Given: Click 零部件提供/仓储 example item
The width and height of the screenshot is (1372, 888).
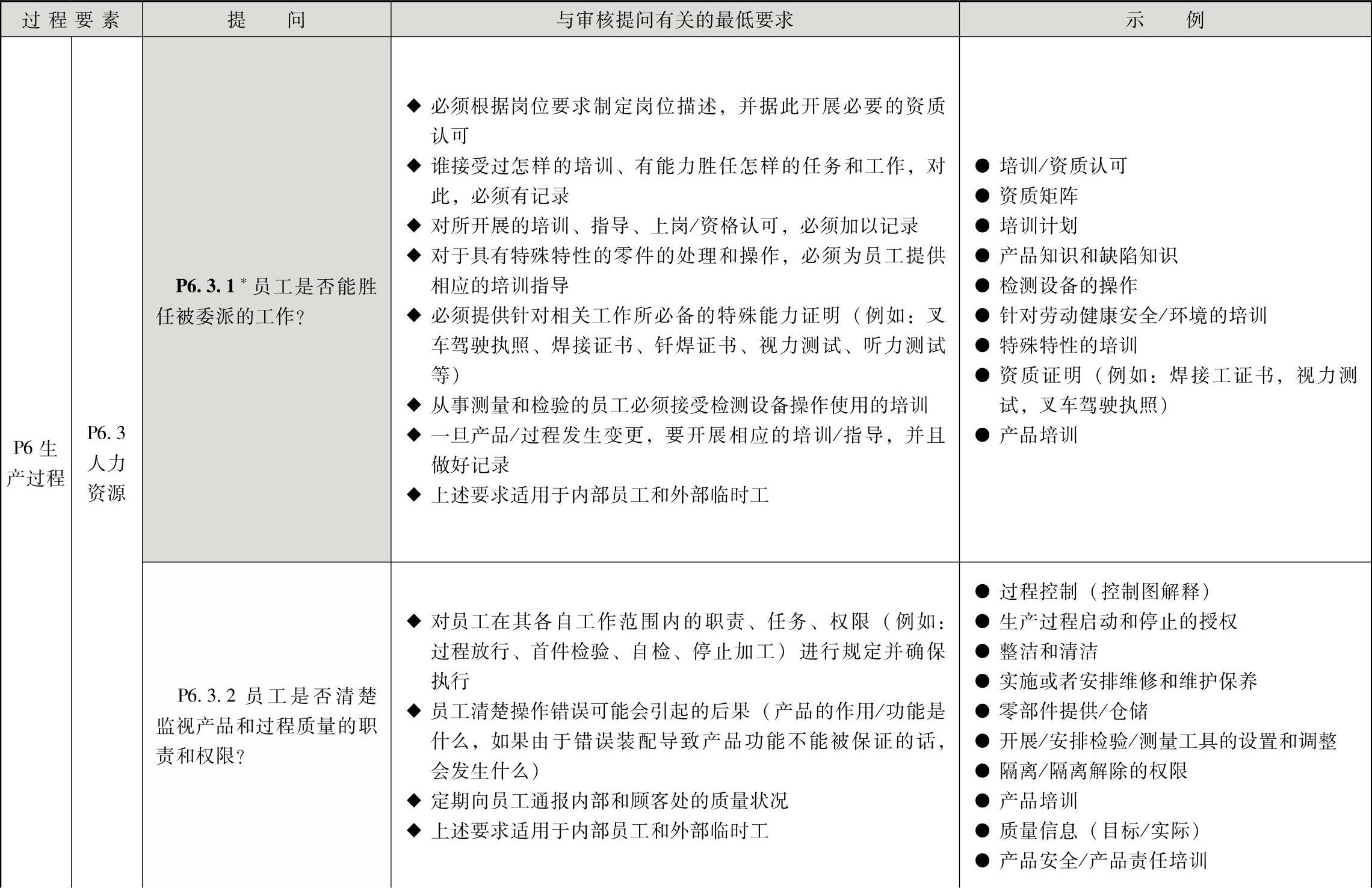Looking at the screenshot, I should 1074,711.
